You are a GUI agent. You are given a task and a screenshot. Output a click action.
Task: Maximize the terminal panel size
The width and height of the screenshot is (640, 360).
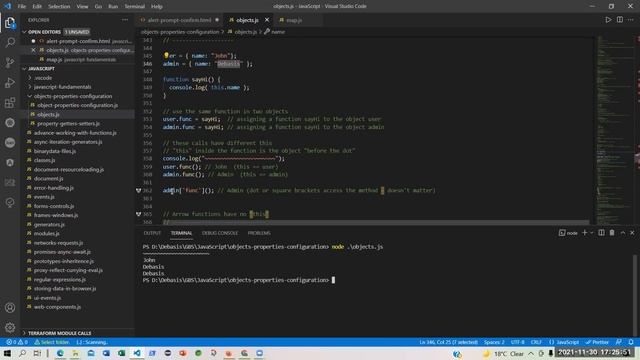(x=623, y=233)
